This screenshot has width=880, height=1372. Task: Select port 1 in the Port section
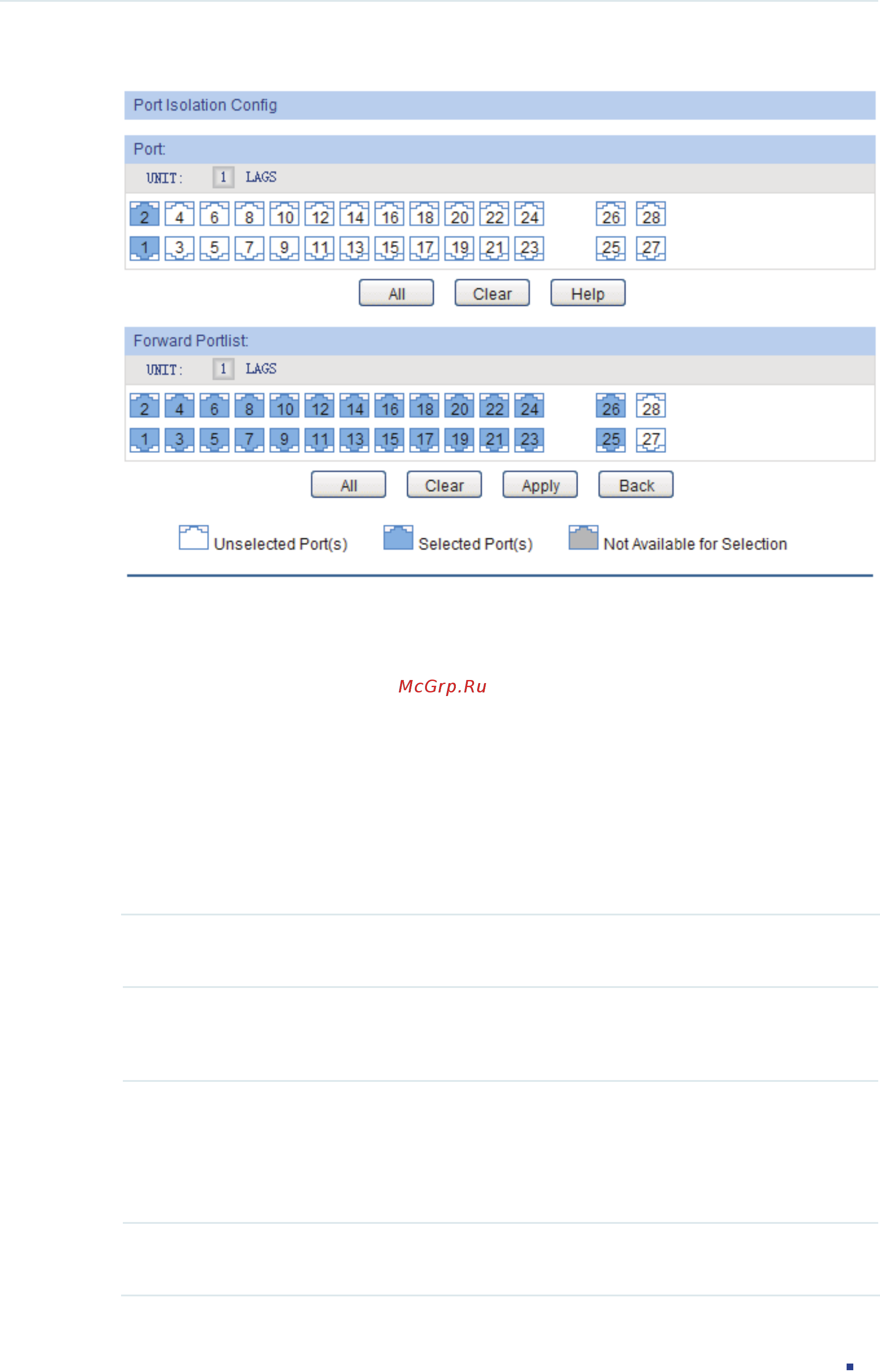(145, 248)
